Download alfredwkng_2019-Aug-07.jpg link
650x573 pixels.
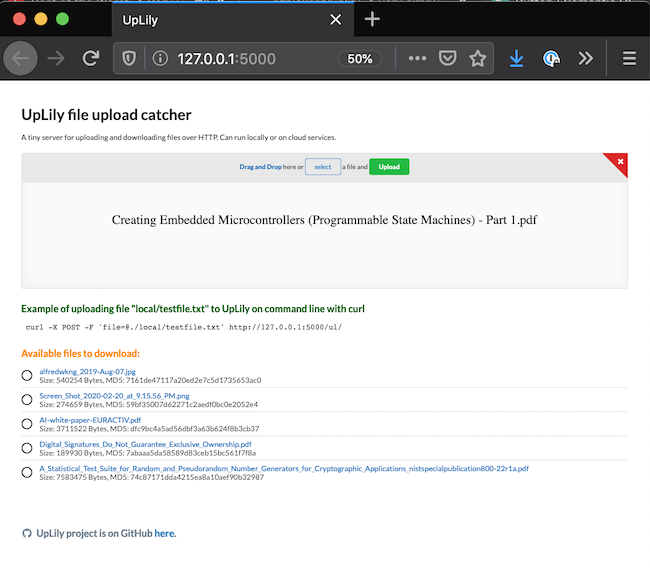(87, 371)
